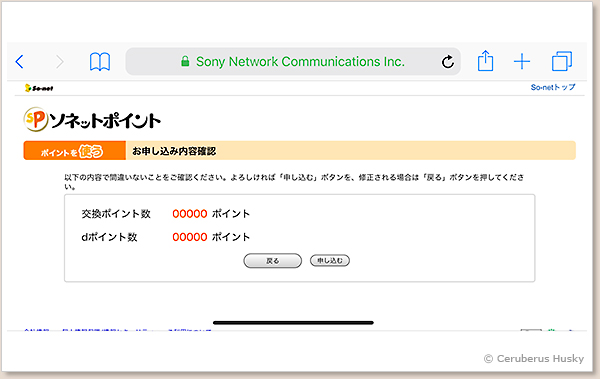
Task: Go back with Safari's back arrow
Action: (20, 61)
